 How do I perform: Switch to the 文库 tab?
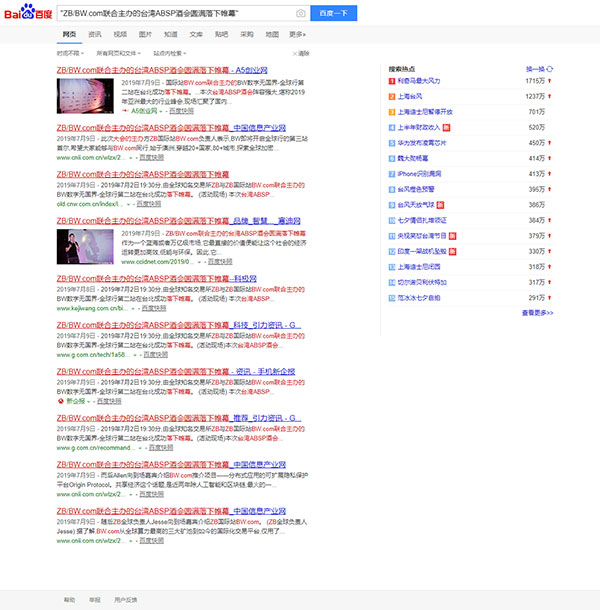(x=196, y=34)
